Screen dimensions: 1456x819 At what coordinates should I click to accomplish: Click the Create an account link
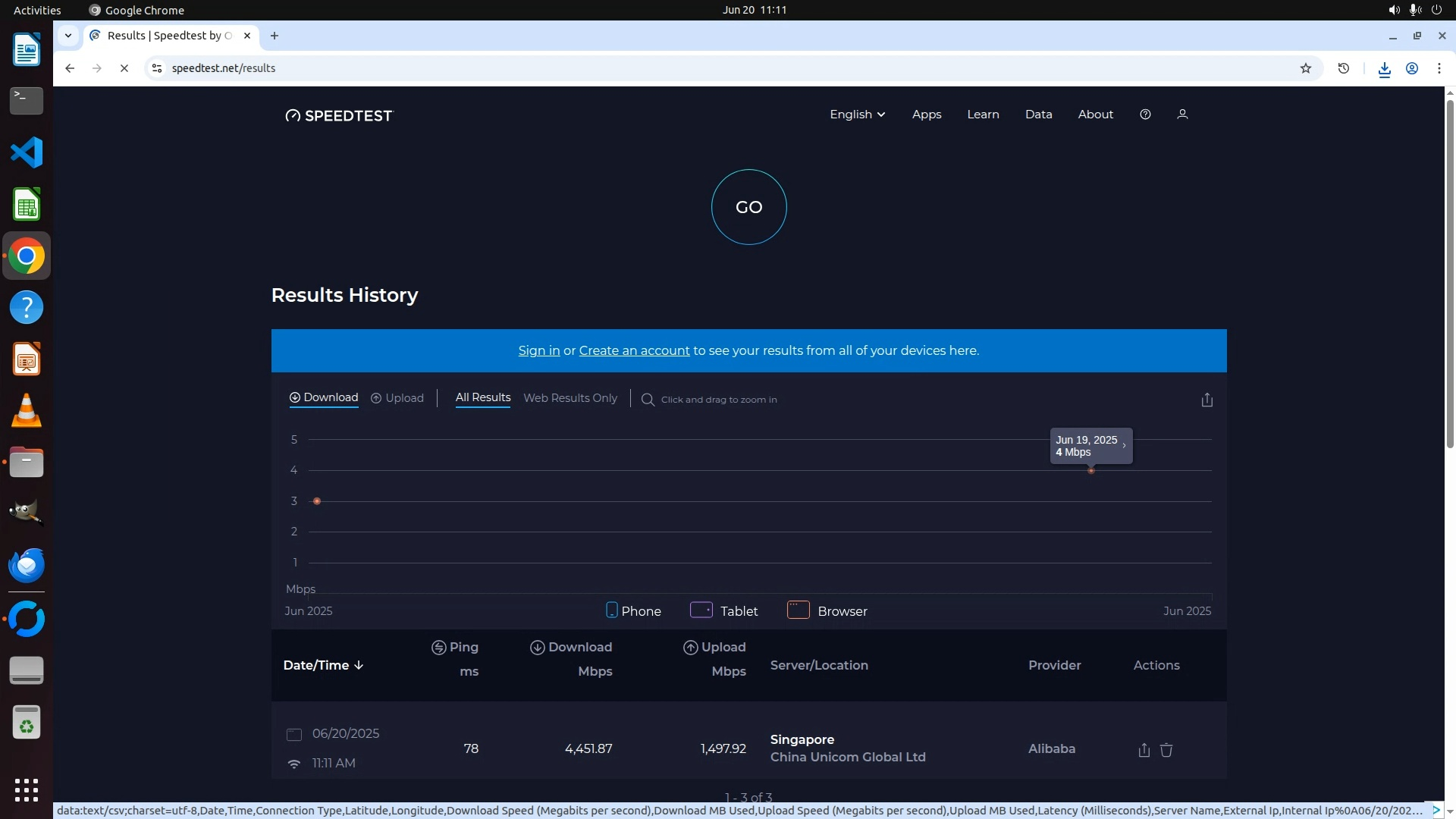click(x=634, y=350)
